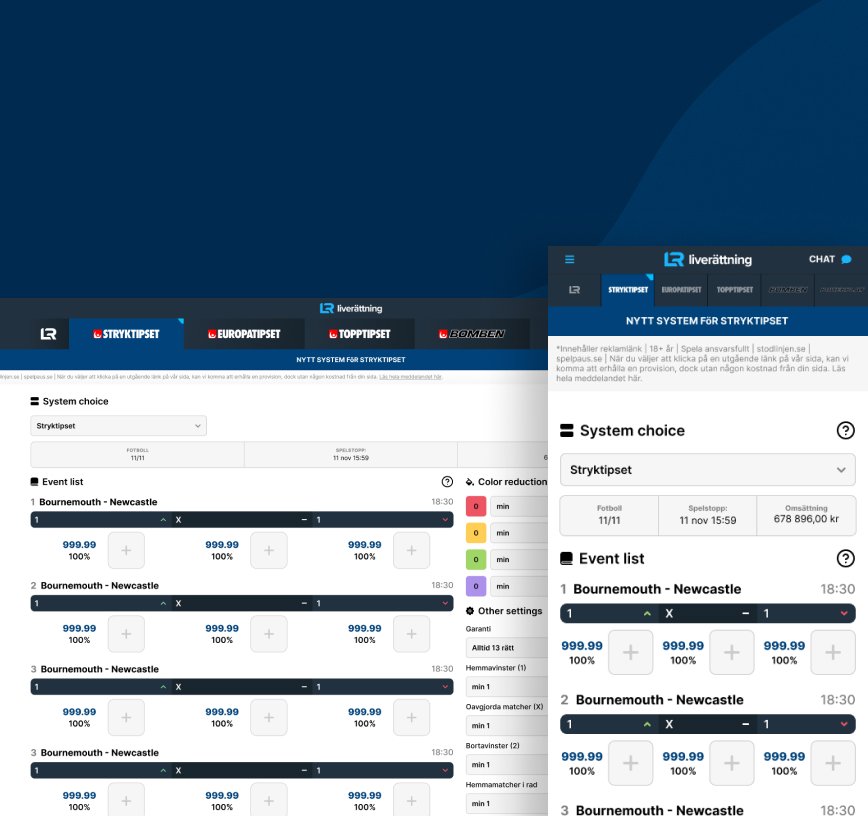Viewport: 868px width, 816px height.
Task: Switch to BOMBEN tab in desktop view
Action: [472, 334]
